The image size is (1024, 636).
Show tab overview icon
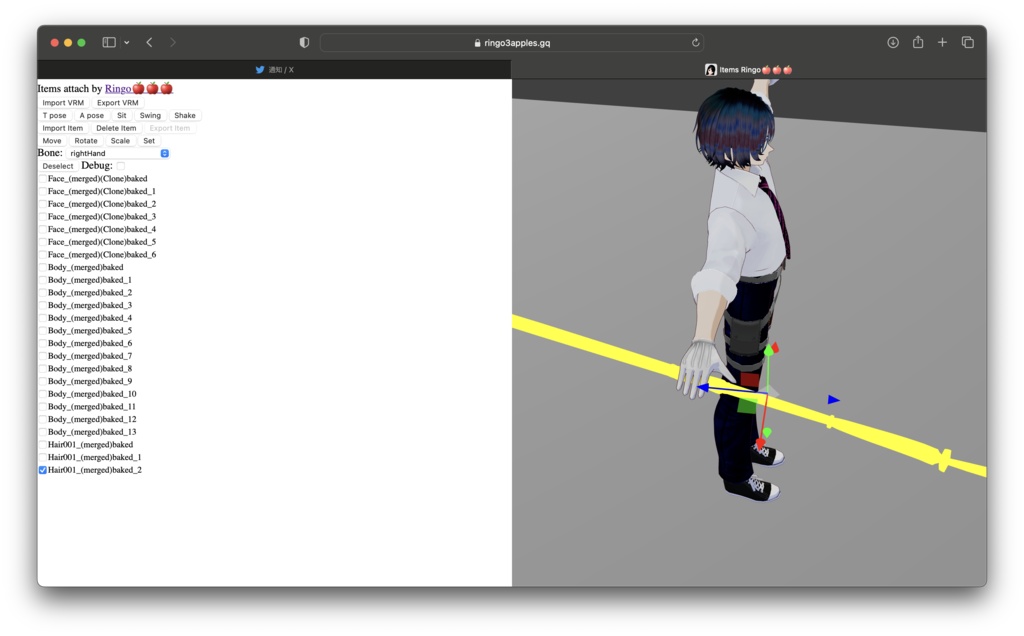click(968, 42)
